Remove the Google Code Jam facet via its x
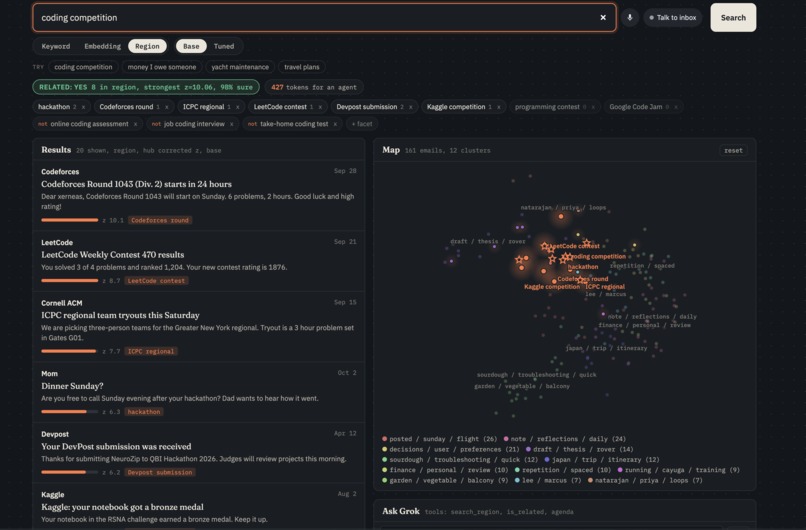The height and width of the screenshot is (530, 806). click(x=675, y=107)
